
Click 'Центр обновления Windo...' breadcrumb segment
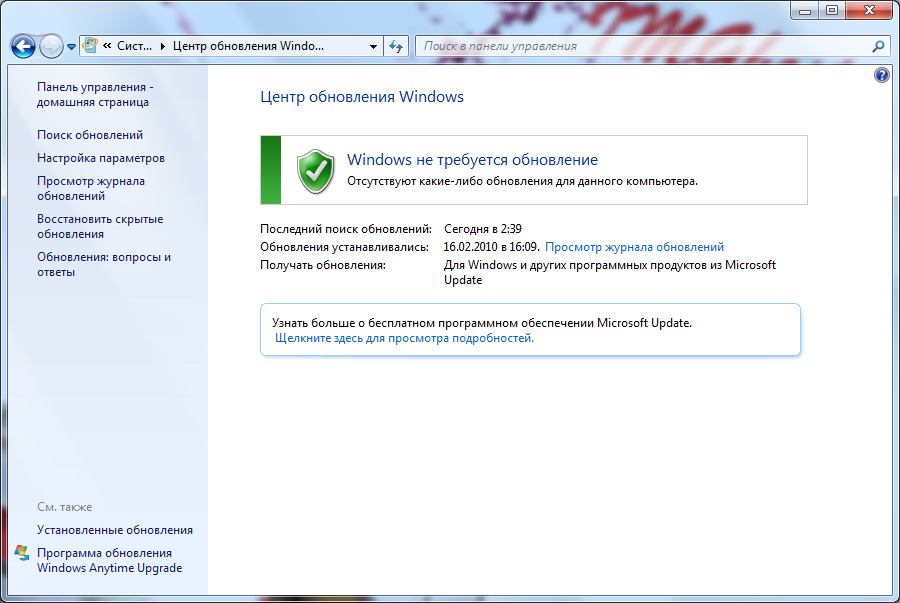(249, 46)
